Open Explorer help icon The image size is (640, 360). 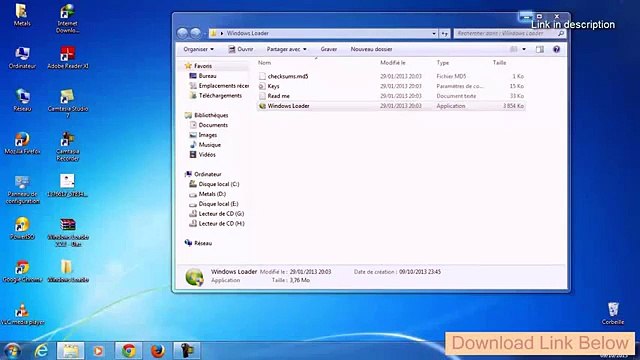[556, 49]
